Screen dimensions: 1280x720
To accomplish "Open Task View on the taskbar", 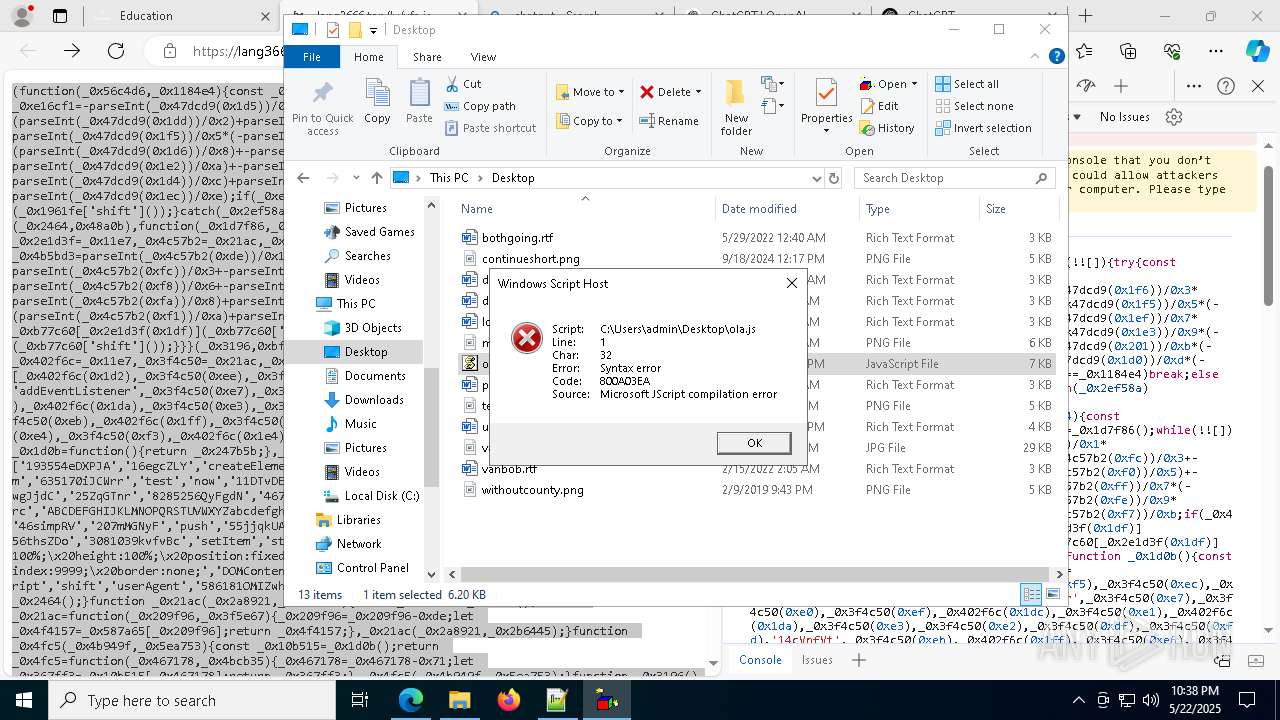I will (x=360, y=700).
